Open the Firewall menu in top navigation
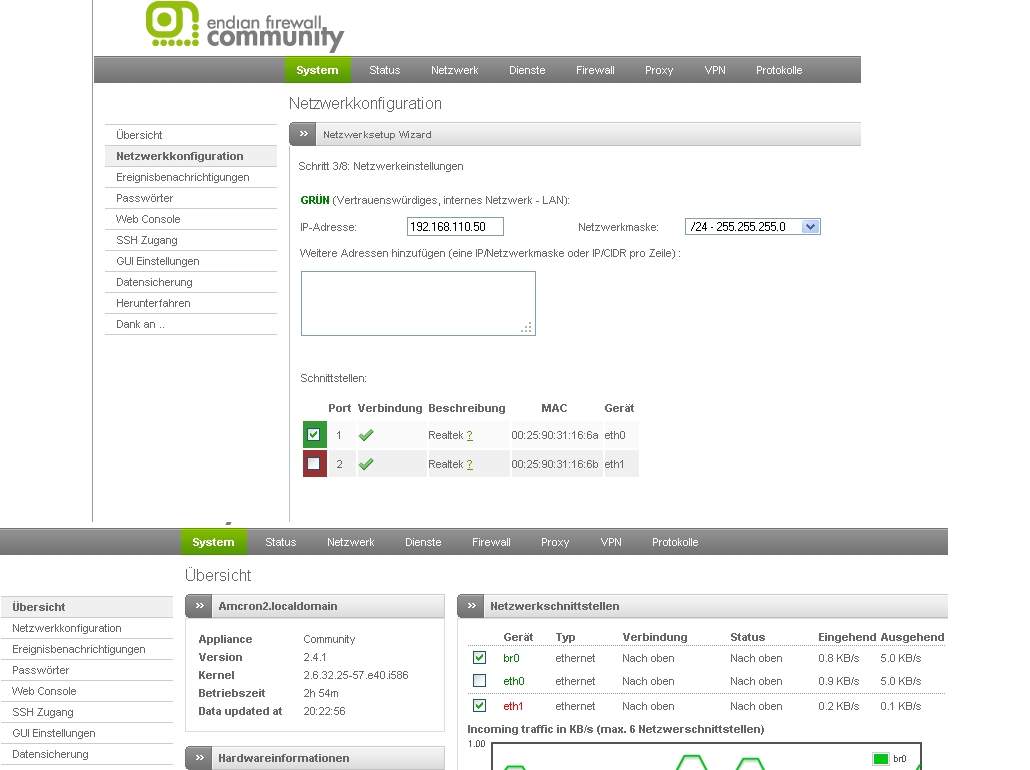The image size is (1030, 770). point(595,70)
